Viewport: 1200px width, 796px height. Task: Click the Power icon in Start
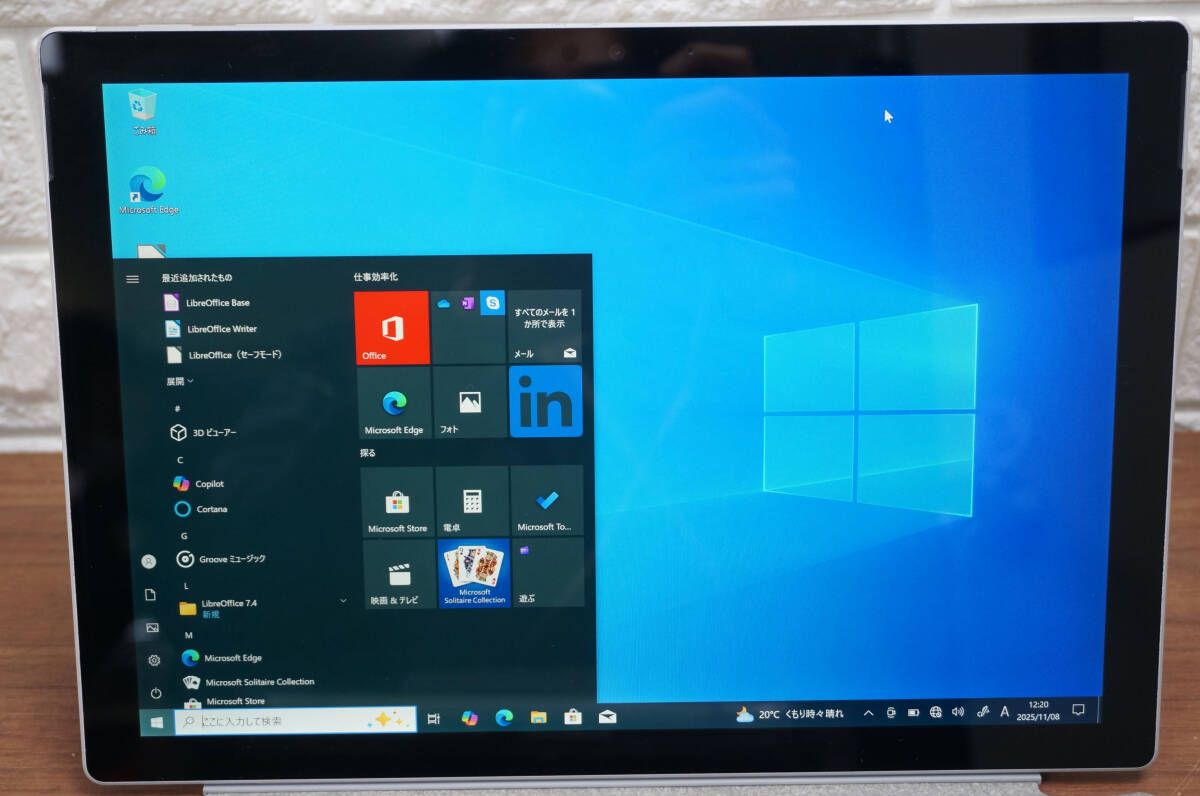point(156,692)
